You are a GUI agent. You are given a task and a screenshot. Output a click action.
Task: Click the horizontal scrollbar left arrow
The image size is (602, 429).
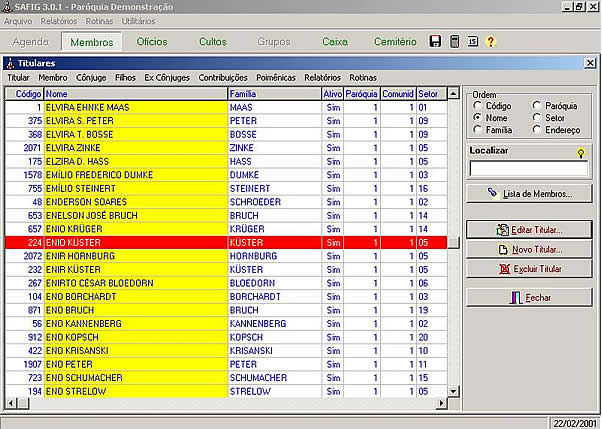pyautogui.click(x=11, y=403)
